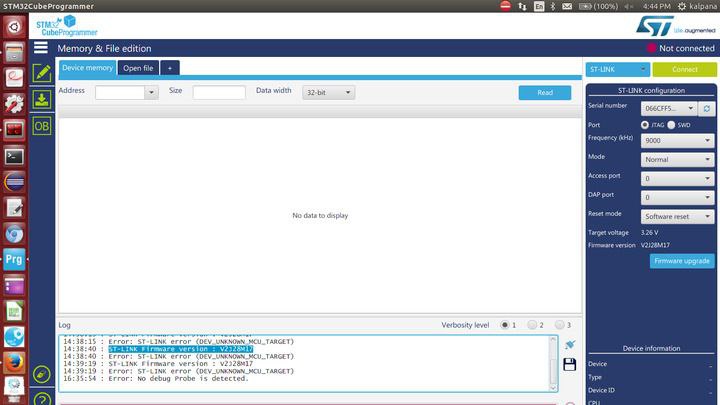Open Ubuntu dash search icon
Screen dimensions: 720x405
(x=14, y=27)
